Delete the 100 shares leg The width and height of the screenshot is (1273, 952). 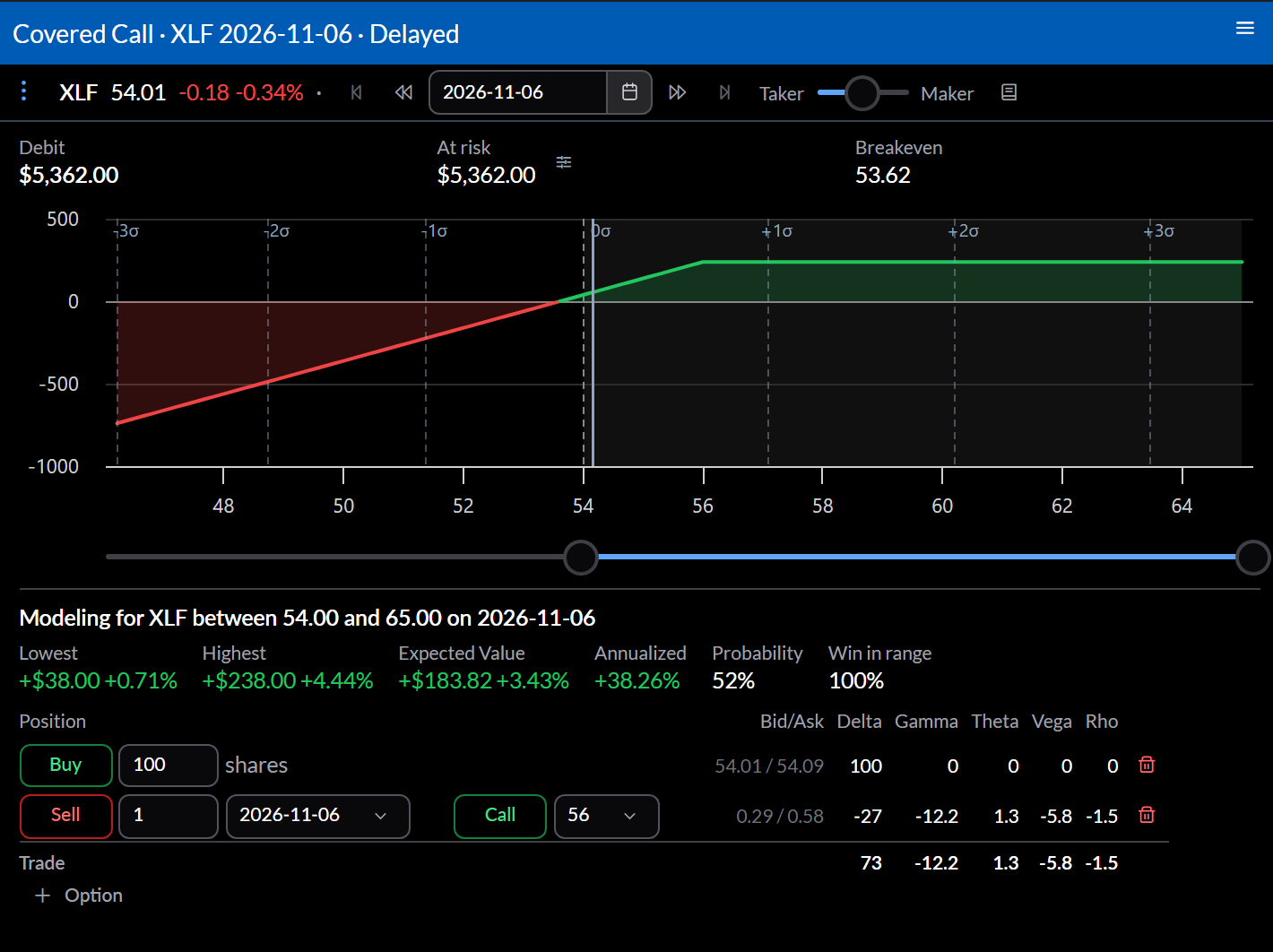(x=1147, y=765)
